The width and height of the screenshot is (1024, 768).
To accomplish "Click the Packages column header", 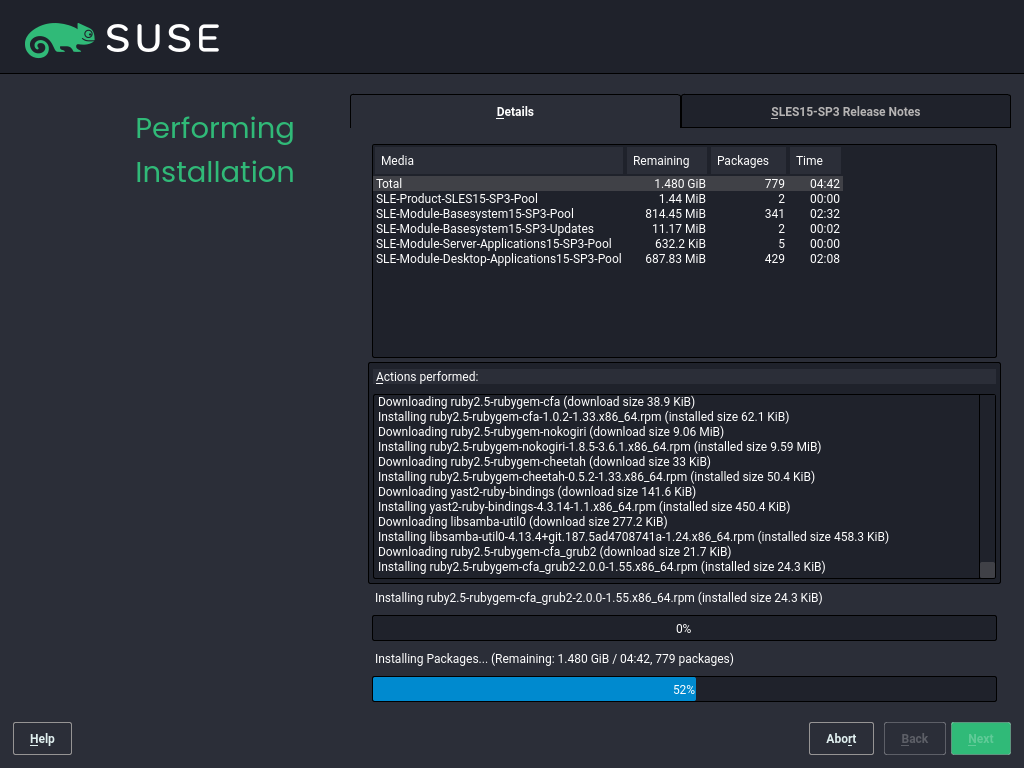I will (x=747, y=161).
